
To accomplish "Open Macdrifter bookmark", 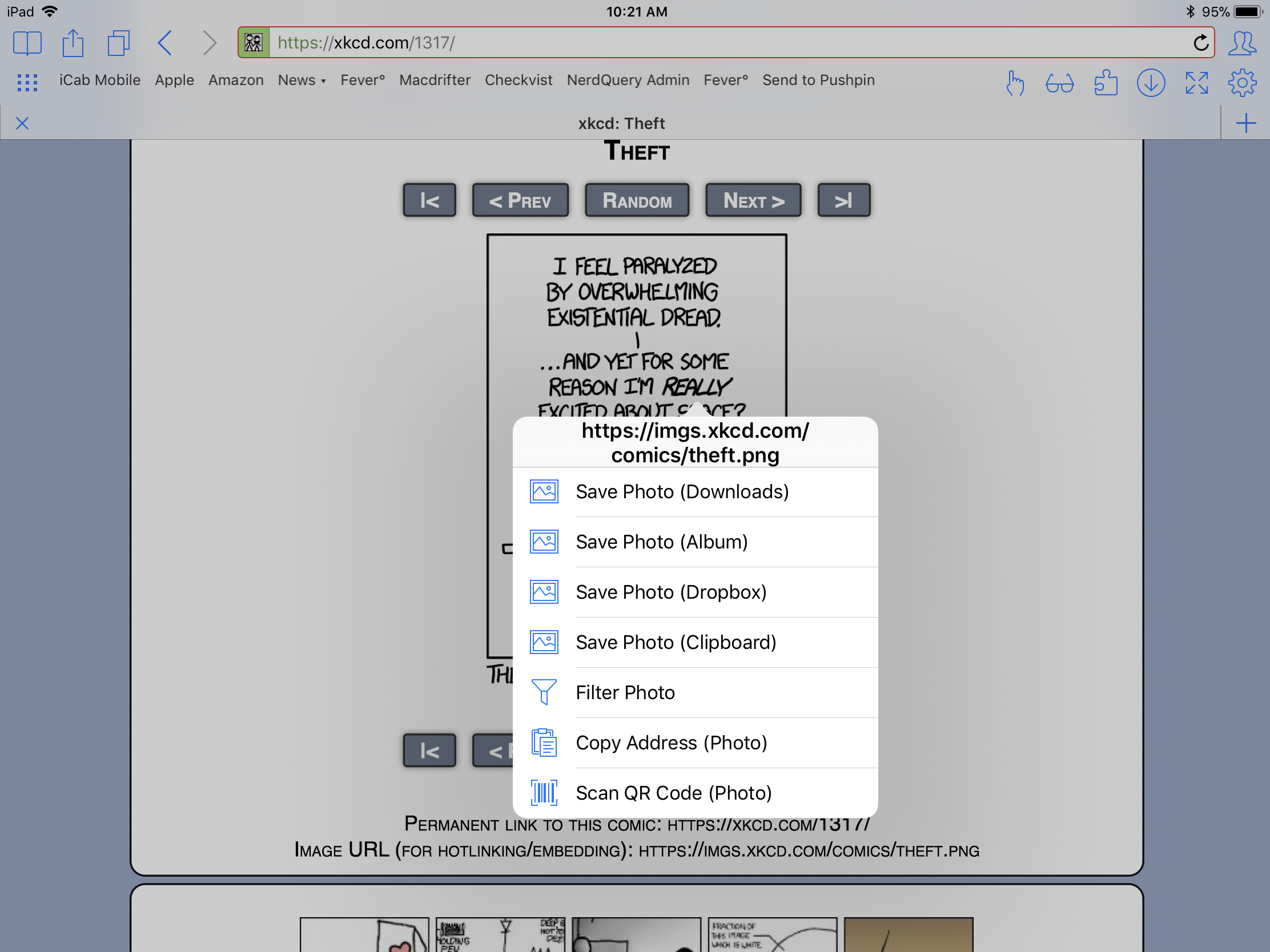I will (x=435, y=80).
